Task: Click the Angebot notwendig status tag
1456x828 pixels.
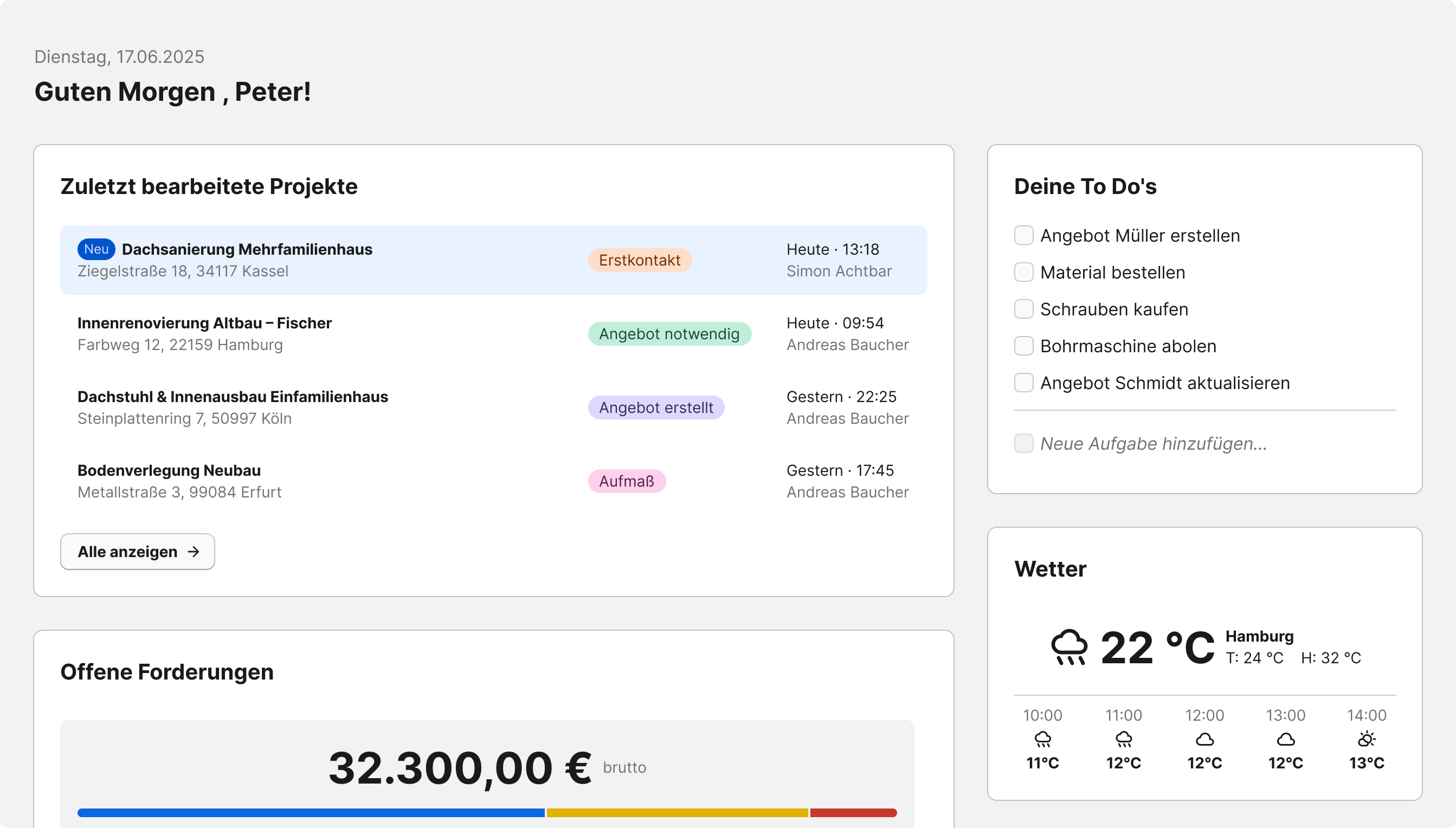Action: point(669,334)
